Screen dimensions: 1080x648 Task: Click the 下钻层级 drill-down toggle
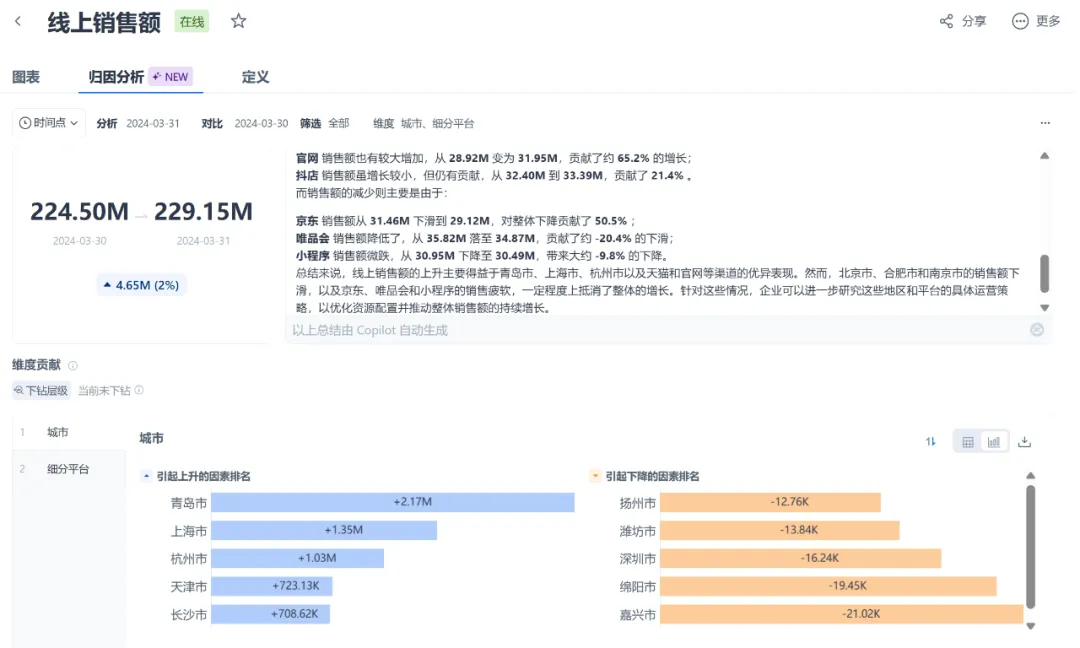[40, 390]
